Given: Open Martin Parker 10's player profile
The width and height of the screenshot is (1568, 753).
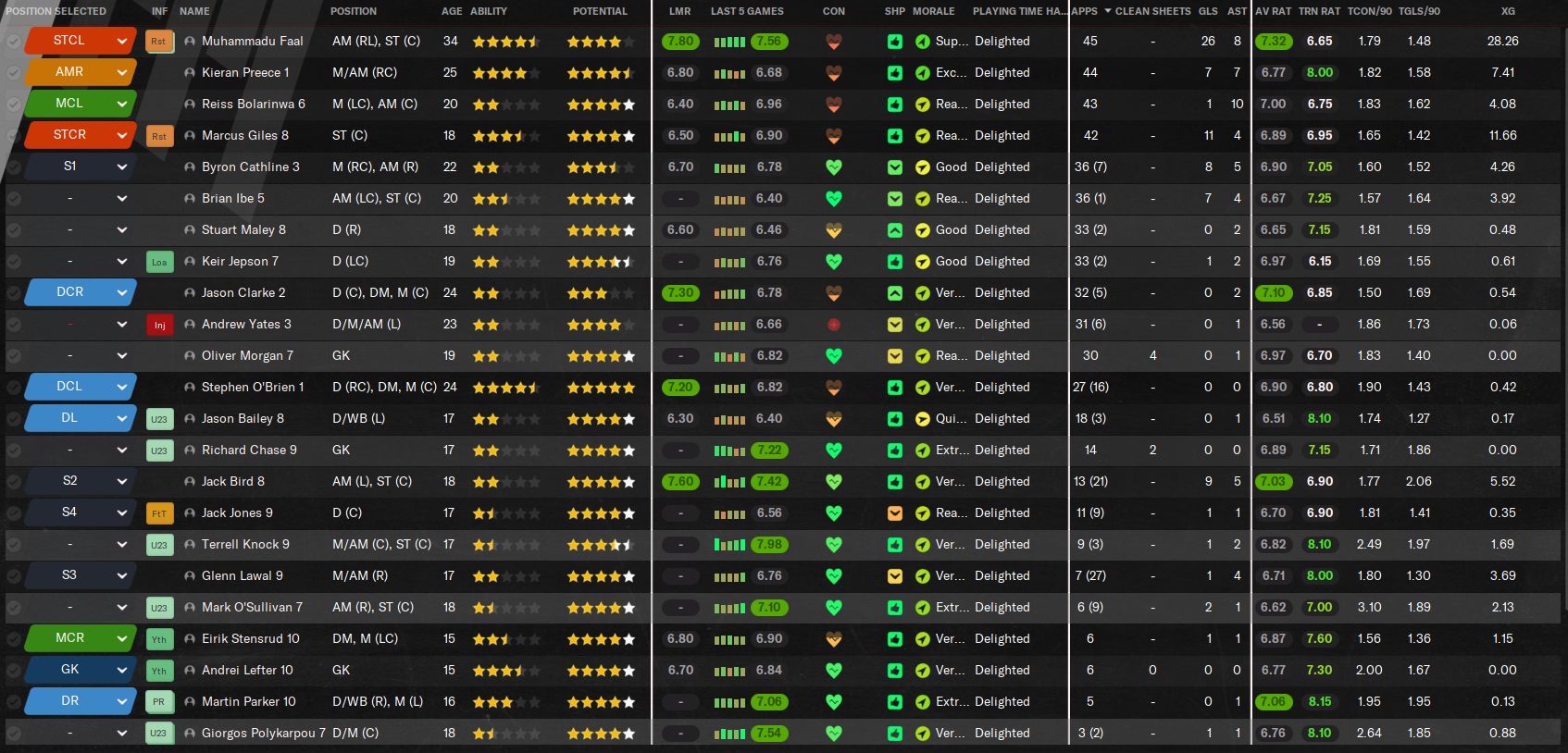Looking at the screenshot, I should [x=249, y=702].
